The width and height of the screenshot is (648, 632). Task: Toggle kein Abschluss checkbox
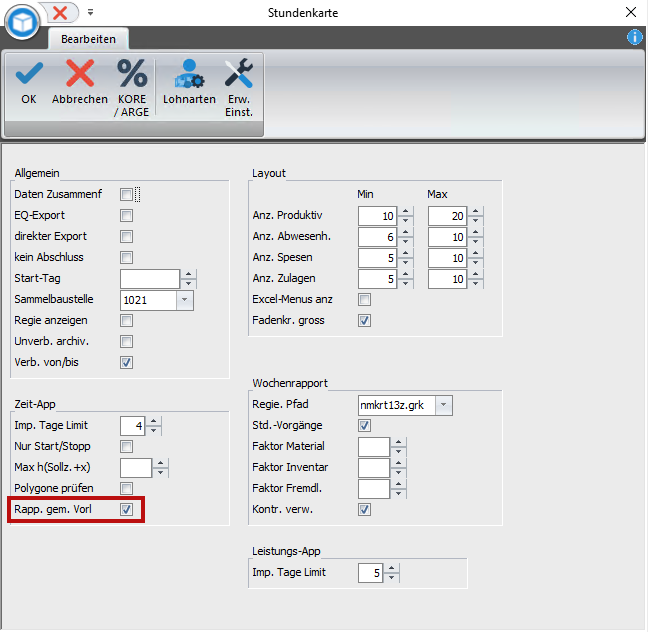[126, 258]
